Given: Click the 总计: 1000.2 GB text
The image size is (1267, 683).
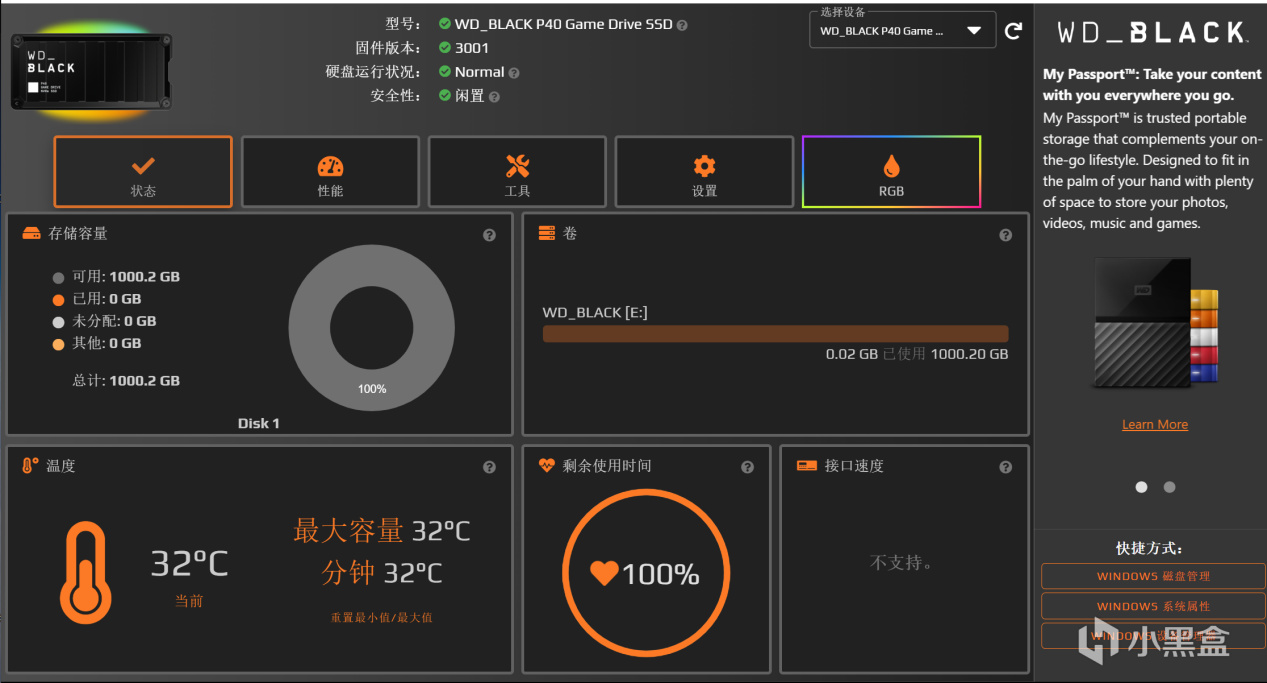Looking at the screenshot, I should 126,381.
